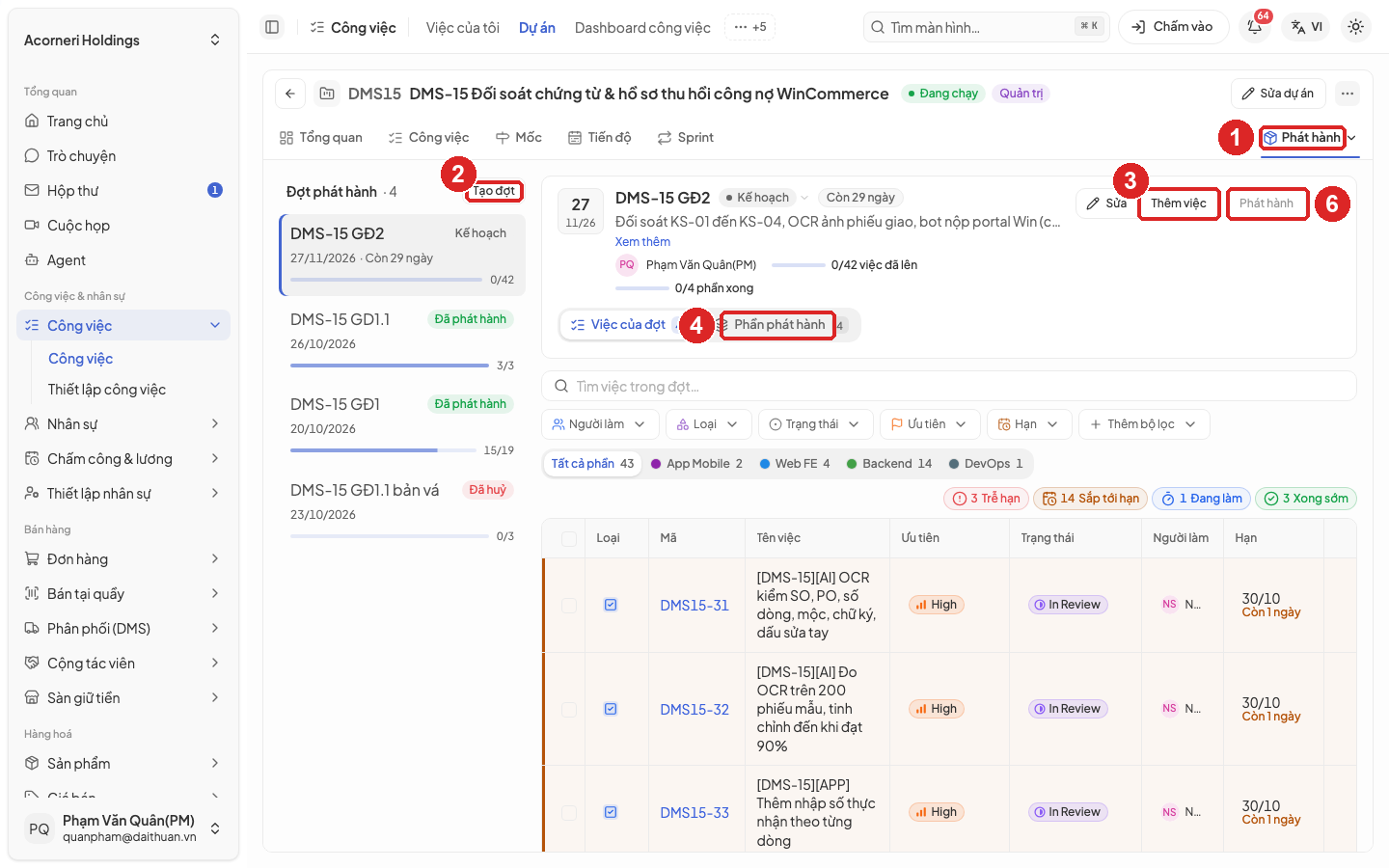The height and width of the screenshot is (868, 1389).
Task: Open Cuộc họp meetings in sidebar
Action: pos(123,226)
